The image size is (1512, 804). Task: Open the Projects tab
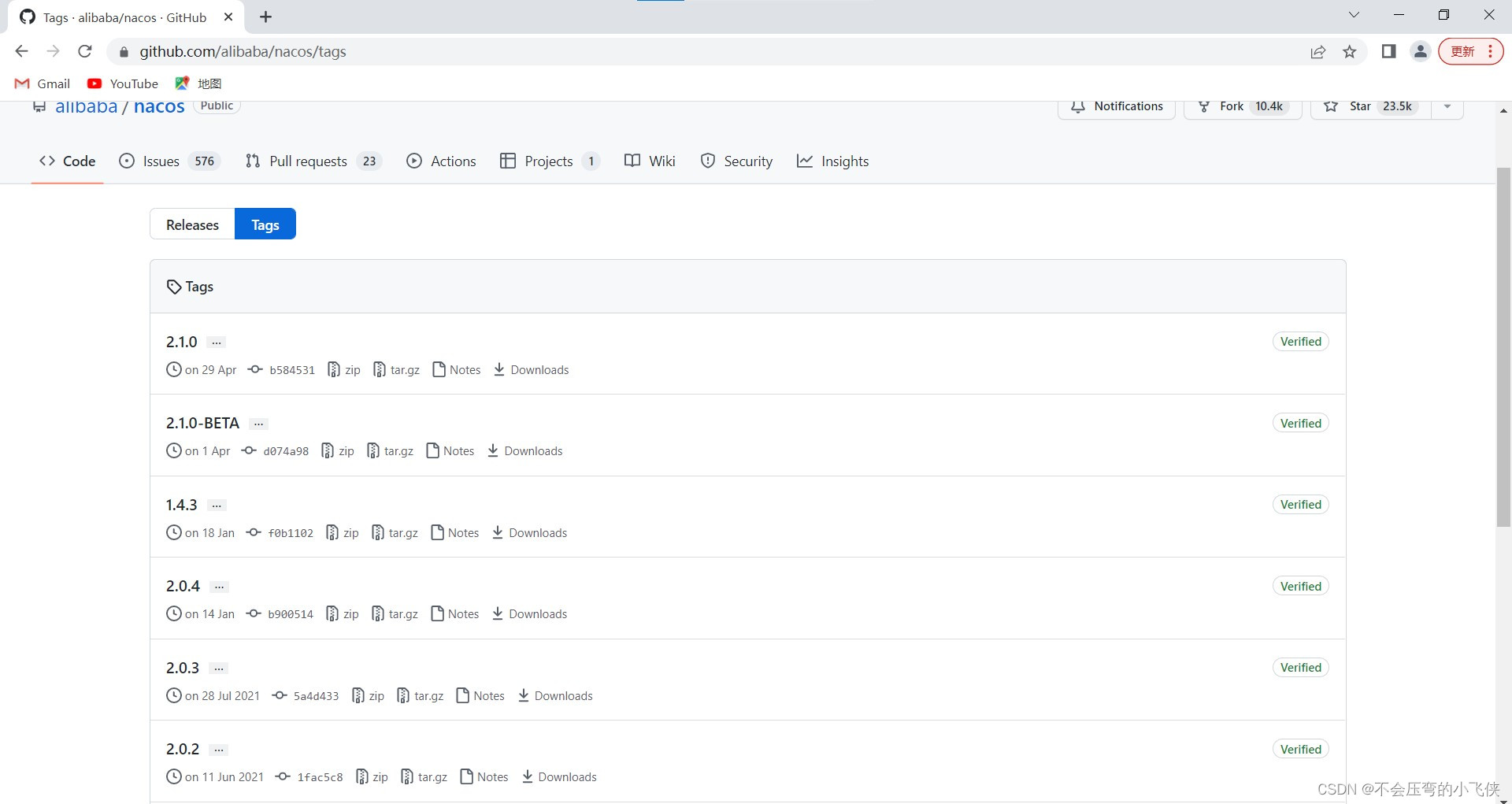[550, 161]
